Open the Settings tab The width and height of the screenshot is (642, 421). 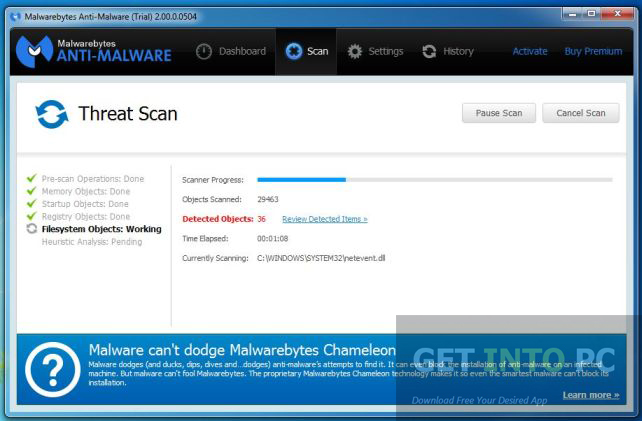coord(375,51)
